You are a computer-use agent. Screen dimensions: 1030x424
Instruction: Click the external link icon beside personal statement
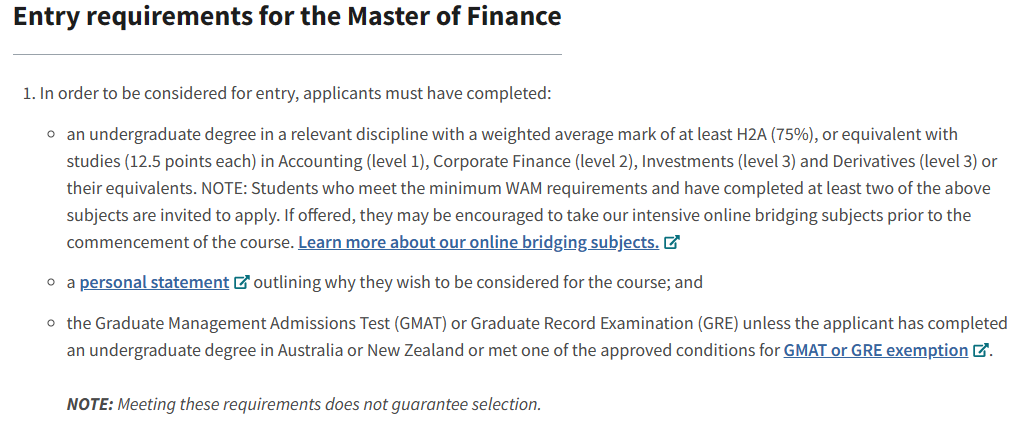pyautogui.click(x=241, y=283)
